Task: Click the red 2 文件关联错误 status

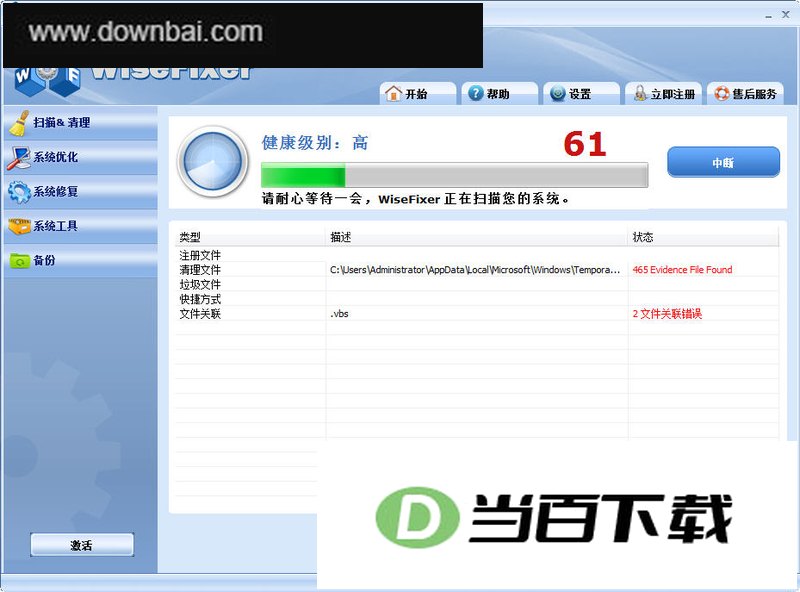Action: pos(667,314)
